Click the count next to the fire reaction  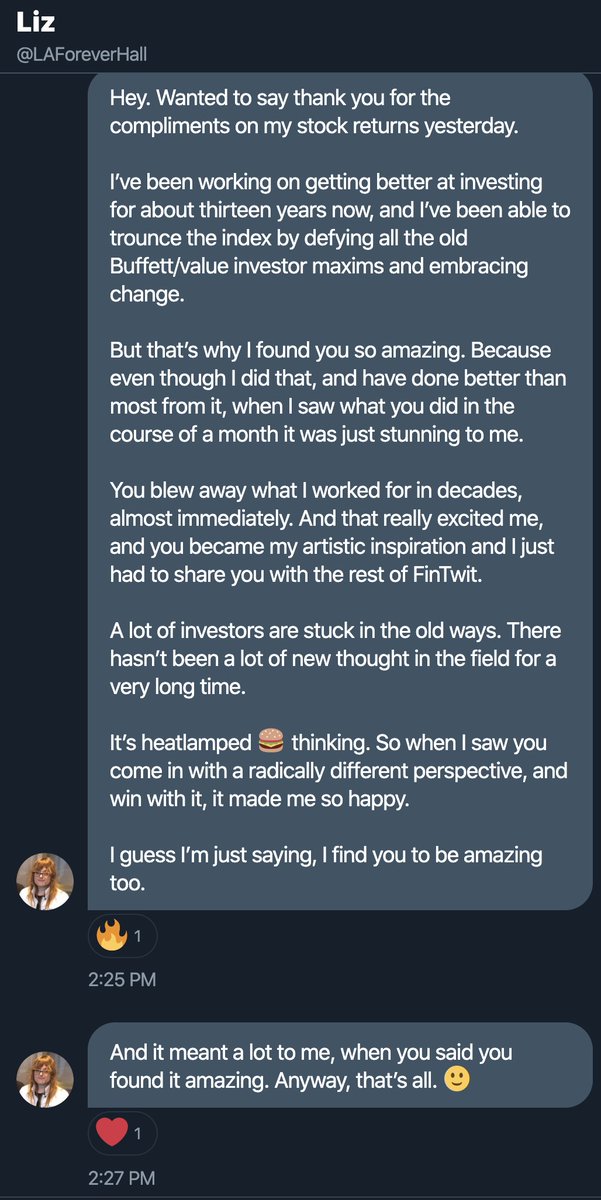click(x=139, y=936)
